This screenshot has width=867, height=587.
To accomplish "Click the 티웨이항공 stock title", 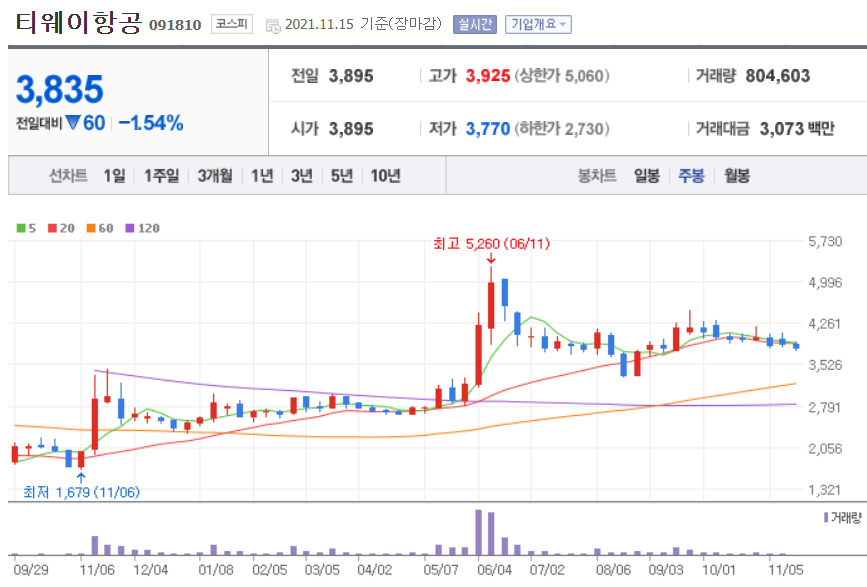I will point(79,23).
